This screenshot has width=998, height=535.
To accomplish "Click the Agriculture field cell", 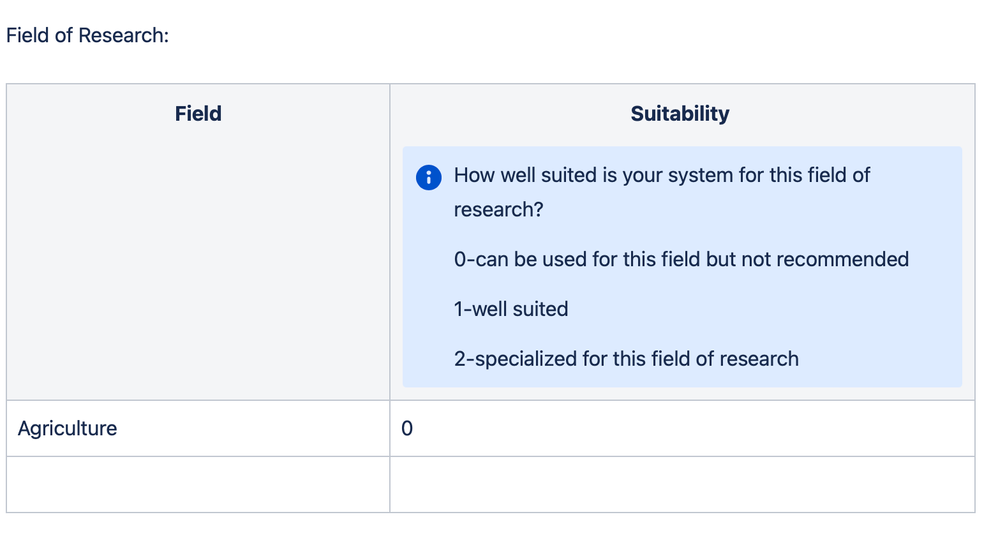I will click(198, 428).
